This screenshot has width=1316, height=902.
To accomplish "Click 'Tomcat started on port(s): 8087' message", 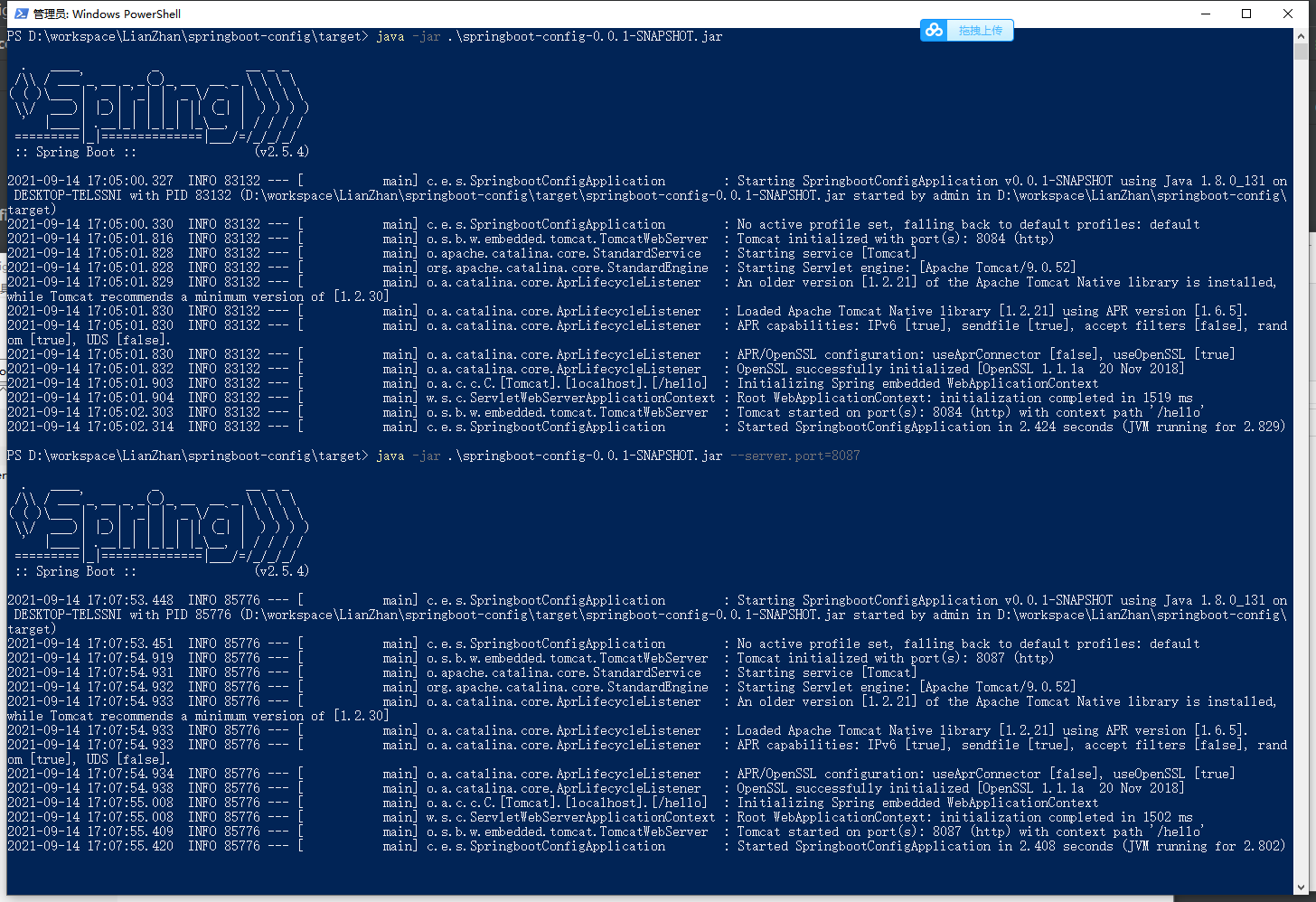I will (971, 832).
